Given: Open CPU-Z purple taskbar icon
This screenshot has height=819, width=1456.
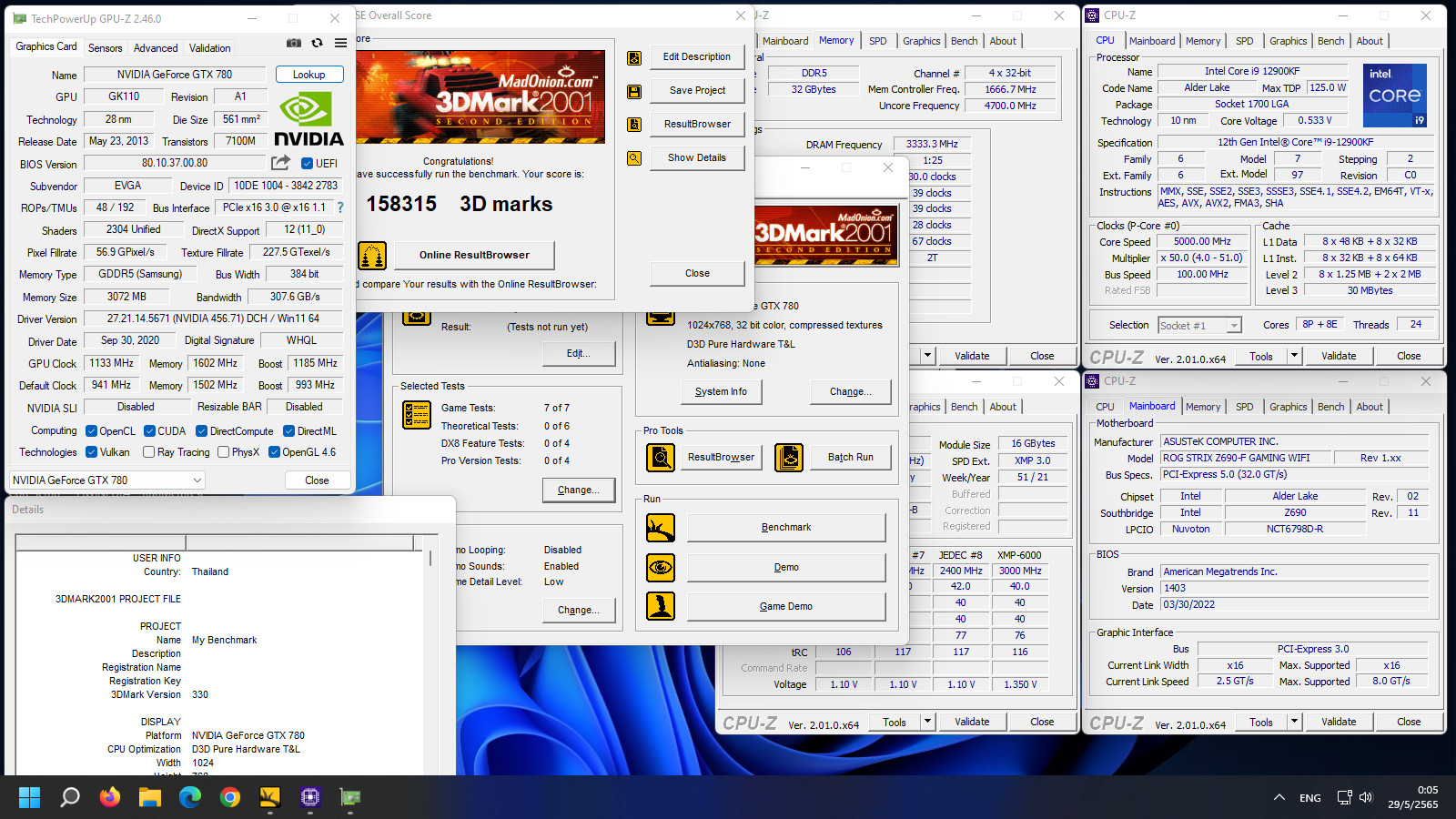Looking at the screenshot, I should [310, 798].
